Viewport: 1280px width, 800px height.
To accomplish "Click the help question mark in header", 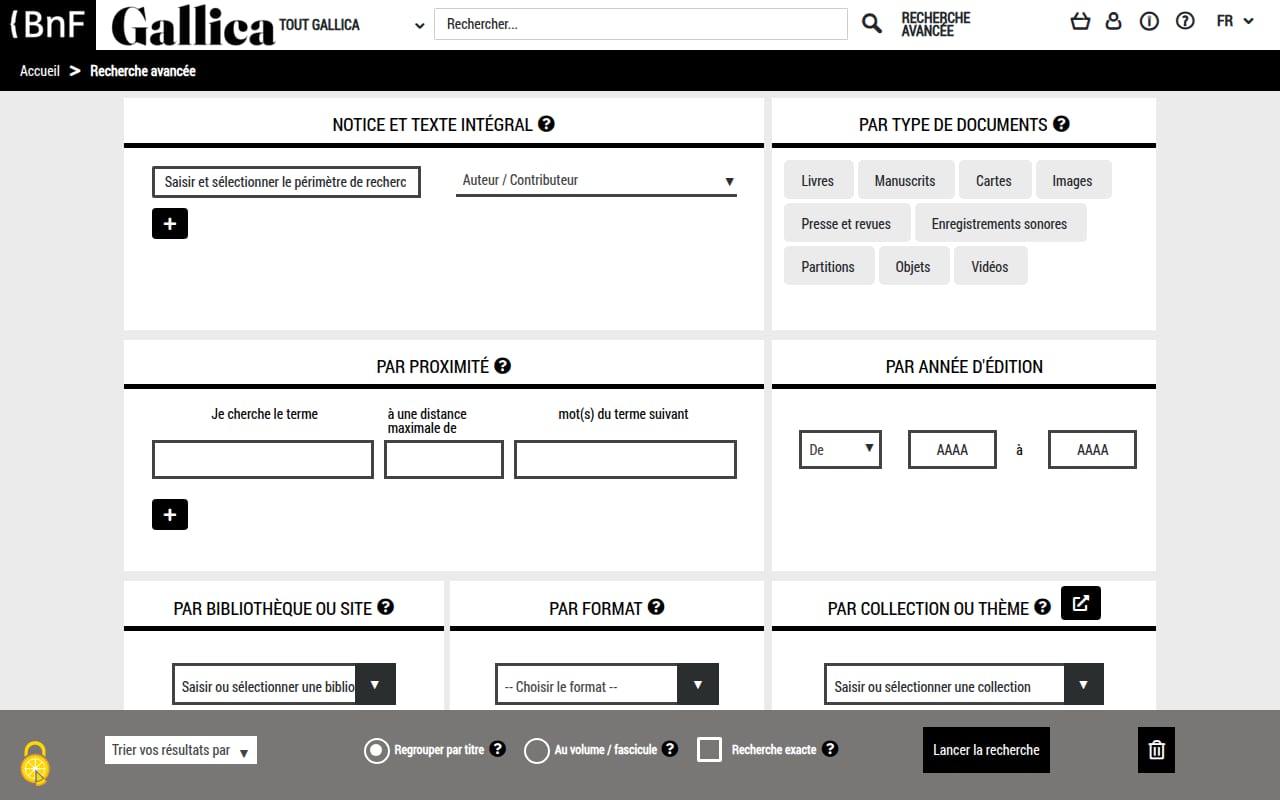I will point(1185,21).
